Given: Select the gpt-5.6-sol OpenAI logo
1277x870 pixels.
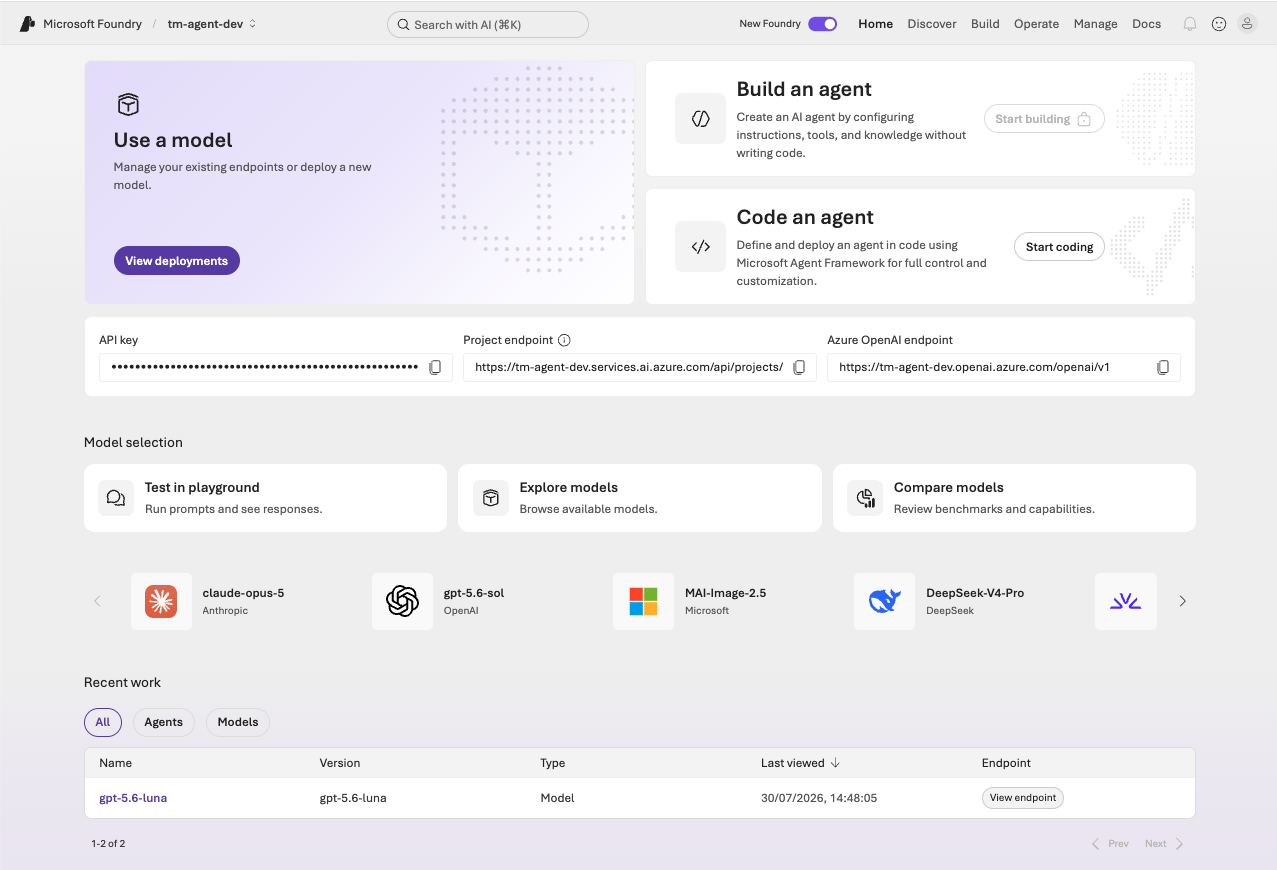Looking at the screenshot, I should (x=402, y=601).
